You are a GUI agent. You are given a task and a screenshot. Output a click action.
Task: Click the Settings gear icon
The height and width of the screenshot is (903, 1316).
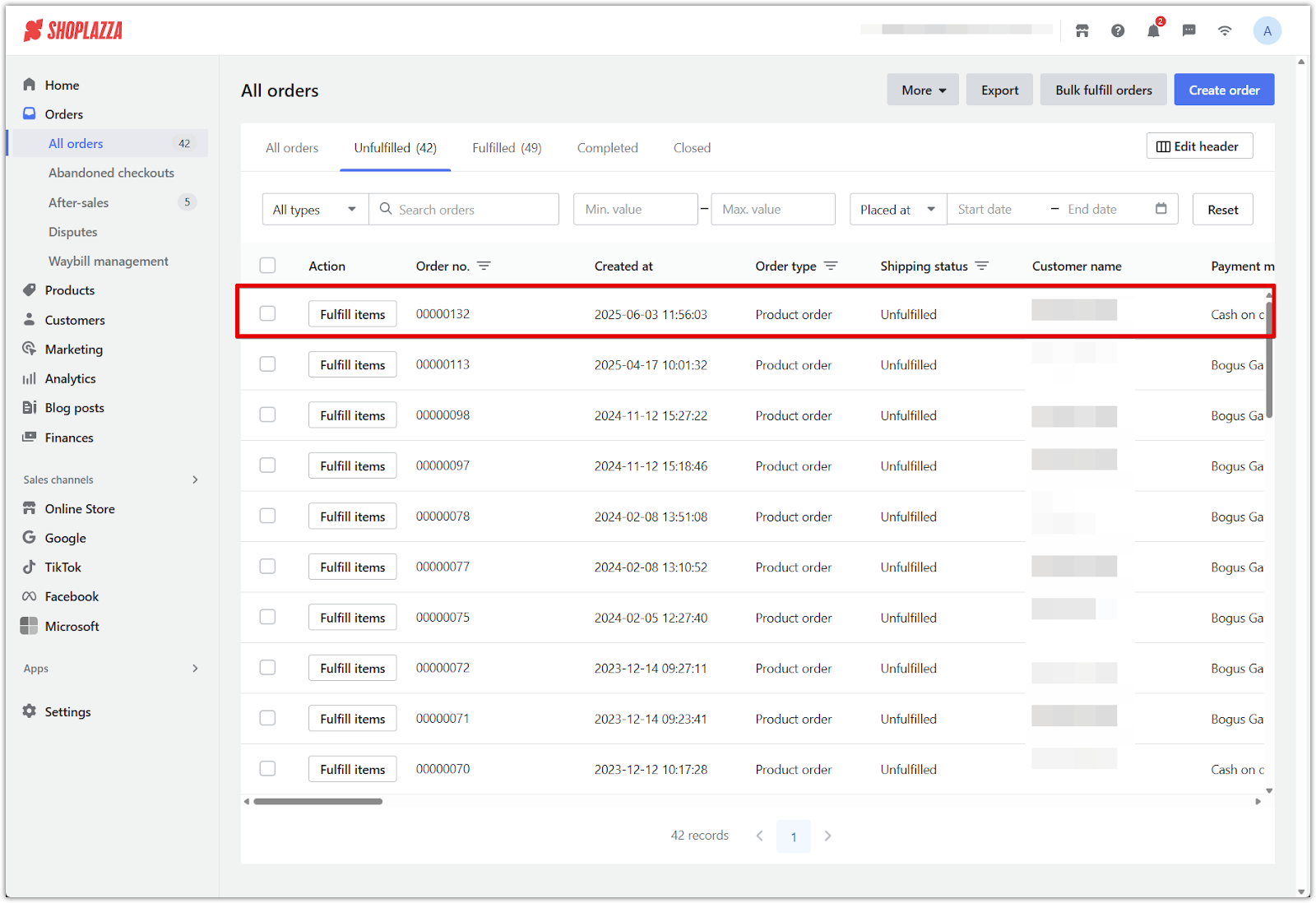(30, 711)
